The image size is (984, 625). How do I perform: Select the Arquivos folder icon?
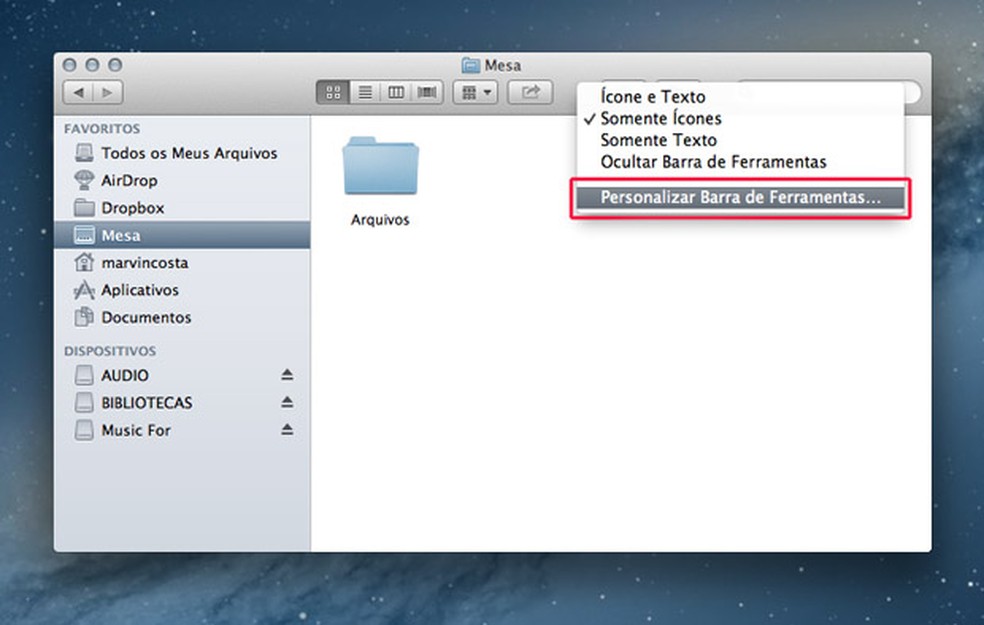[x=380, y=166]
